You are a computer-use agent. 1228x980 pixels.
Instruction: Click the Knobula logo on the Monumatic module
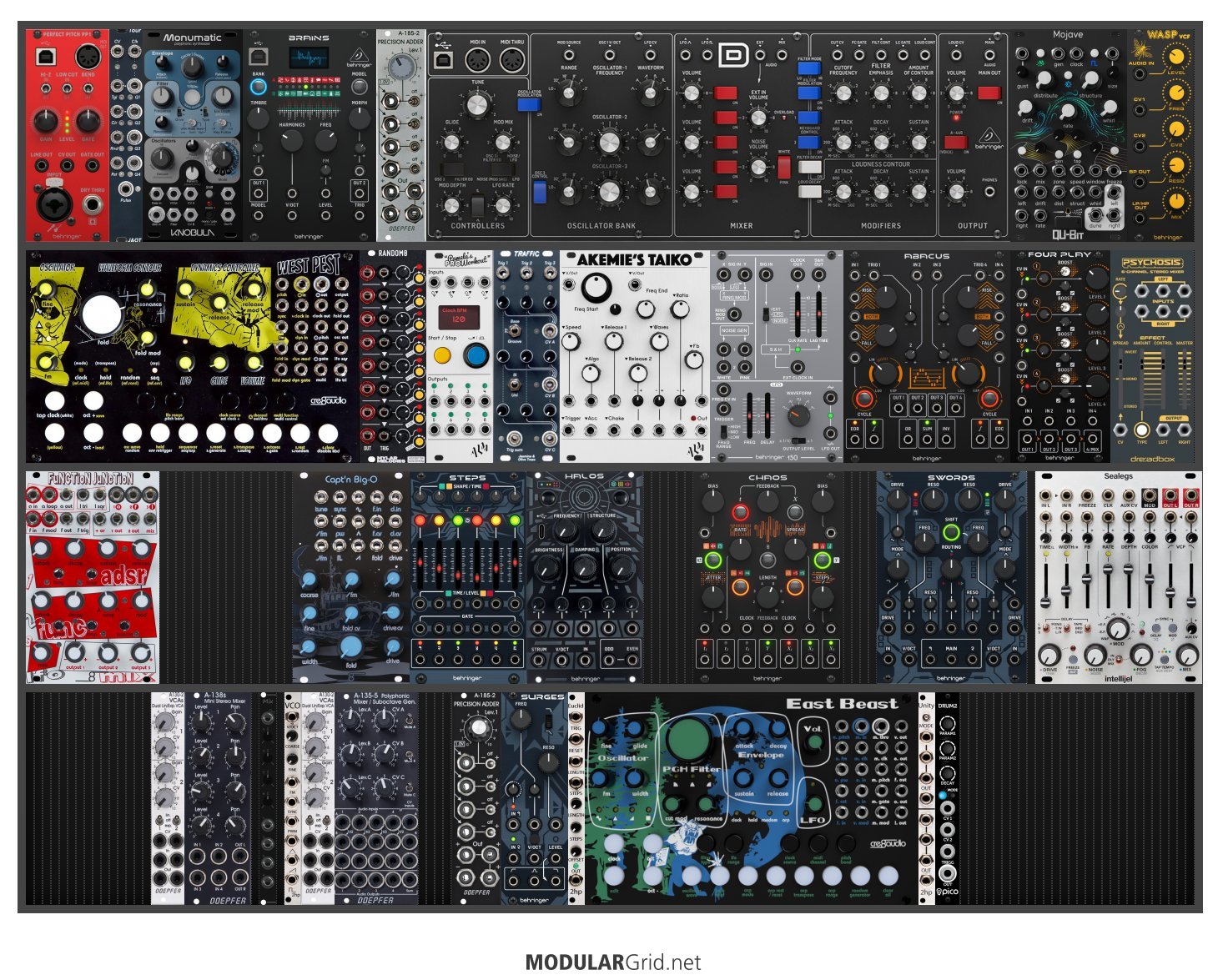[193, 233]
